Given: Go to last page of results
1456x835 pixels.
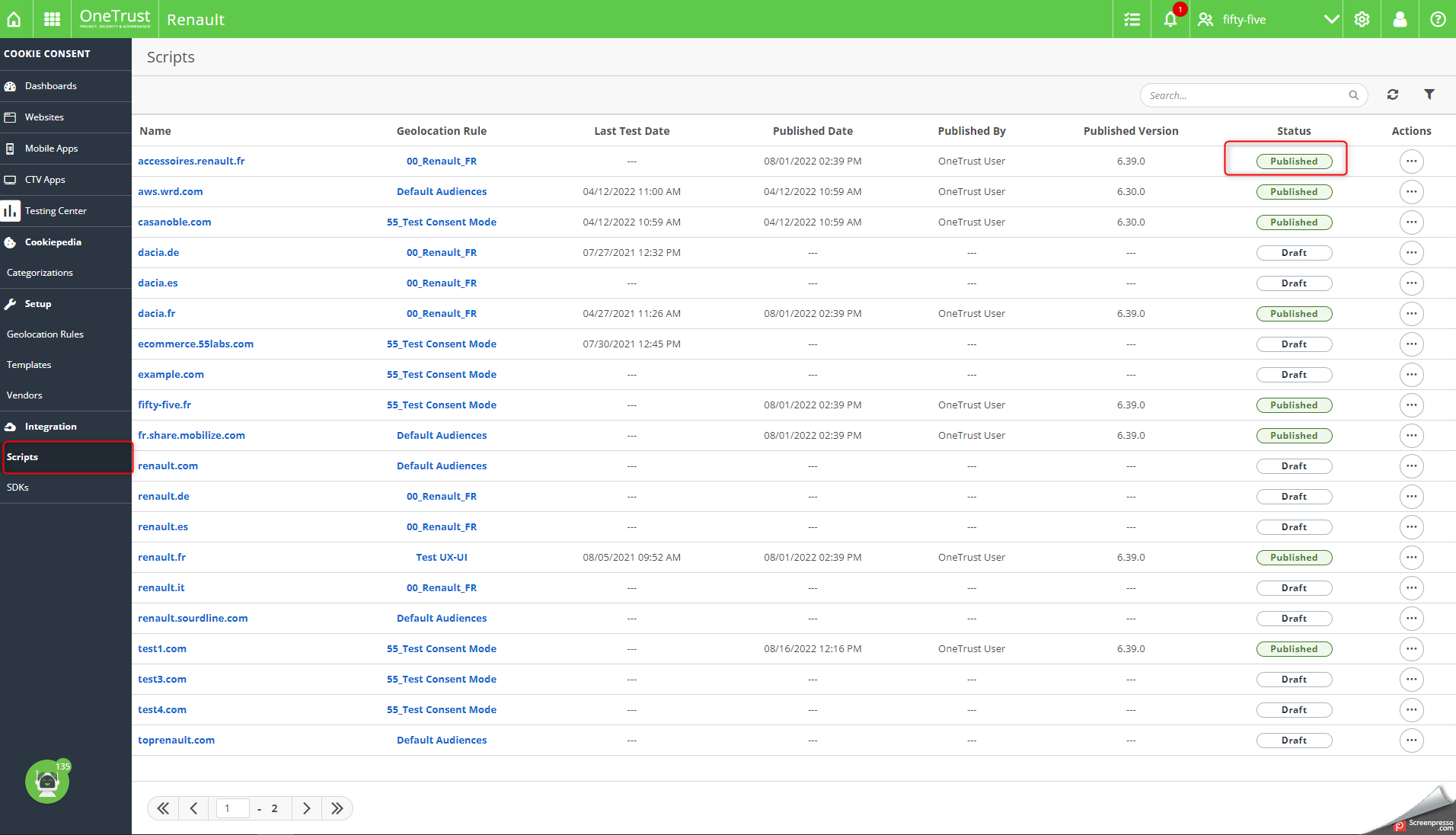Looking at the screenshot, I should tap(337, 808).
